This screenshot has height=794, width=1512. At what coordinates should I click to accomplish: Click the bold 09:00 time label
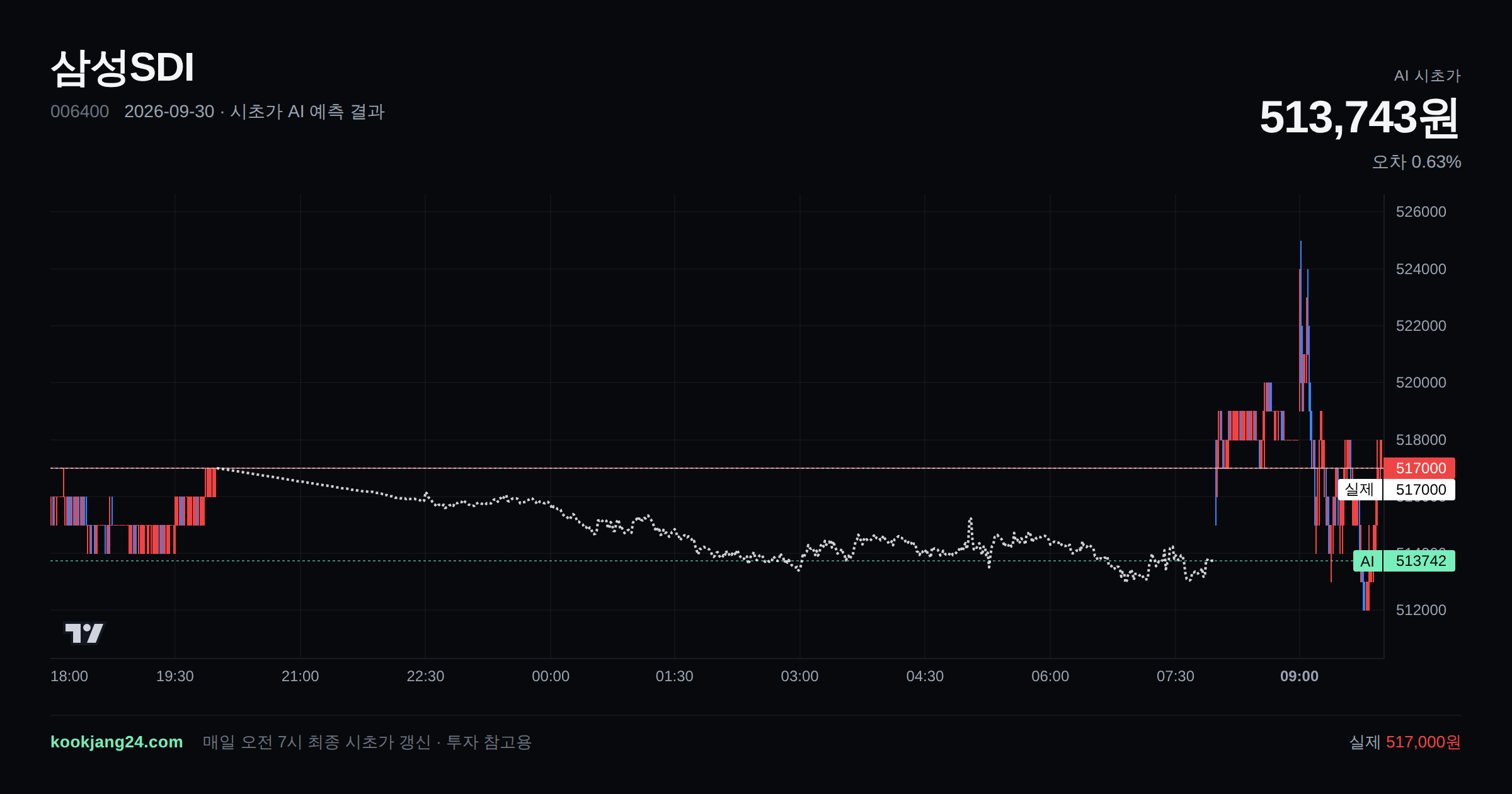click(x=1299, y=676)
